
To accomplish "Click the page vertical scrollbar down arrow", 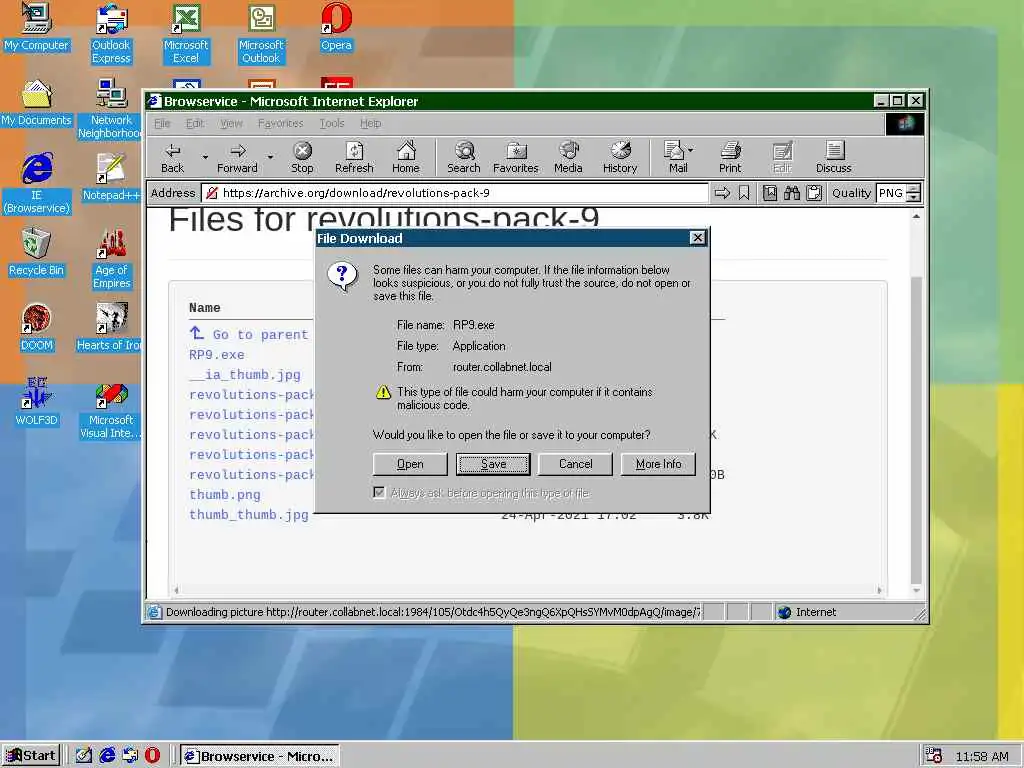I will (x=916, y=590).
